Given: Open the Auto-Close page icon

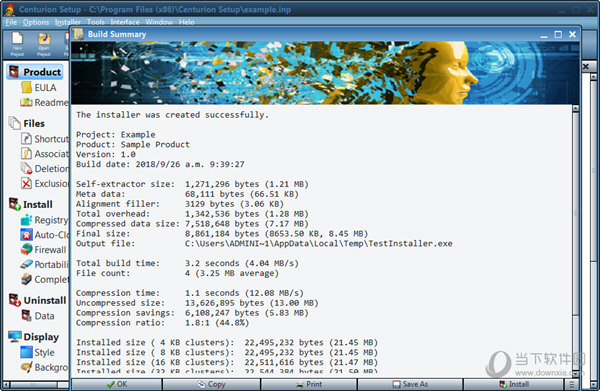Looking at the screenshot, I should 26,235.
